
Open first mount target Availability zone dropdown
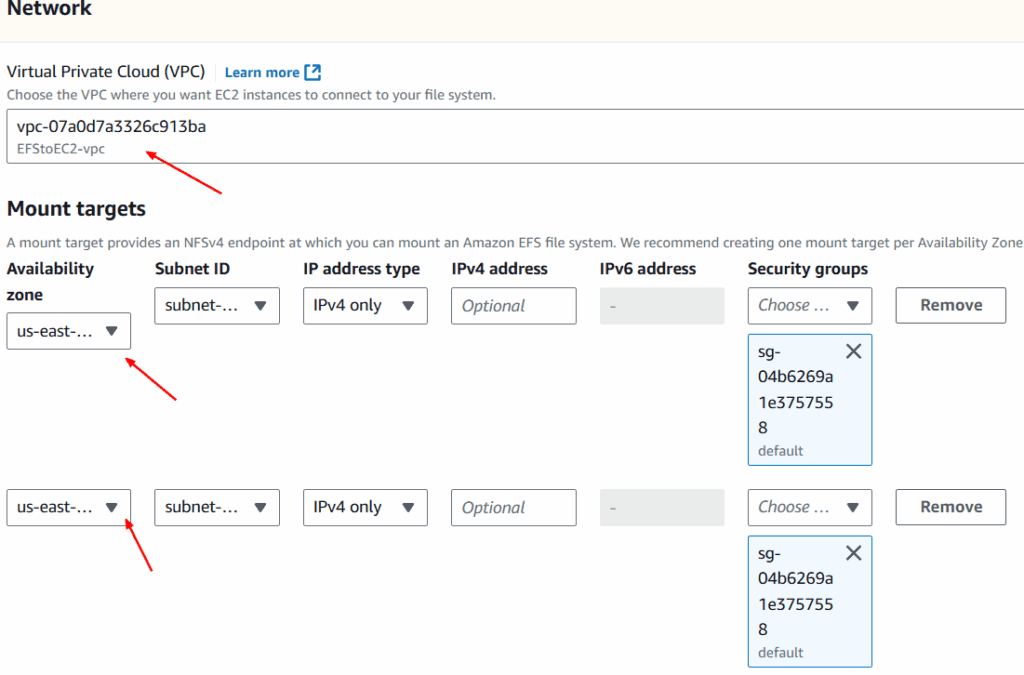(x=69, y=331)
